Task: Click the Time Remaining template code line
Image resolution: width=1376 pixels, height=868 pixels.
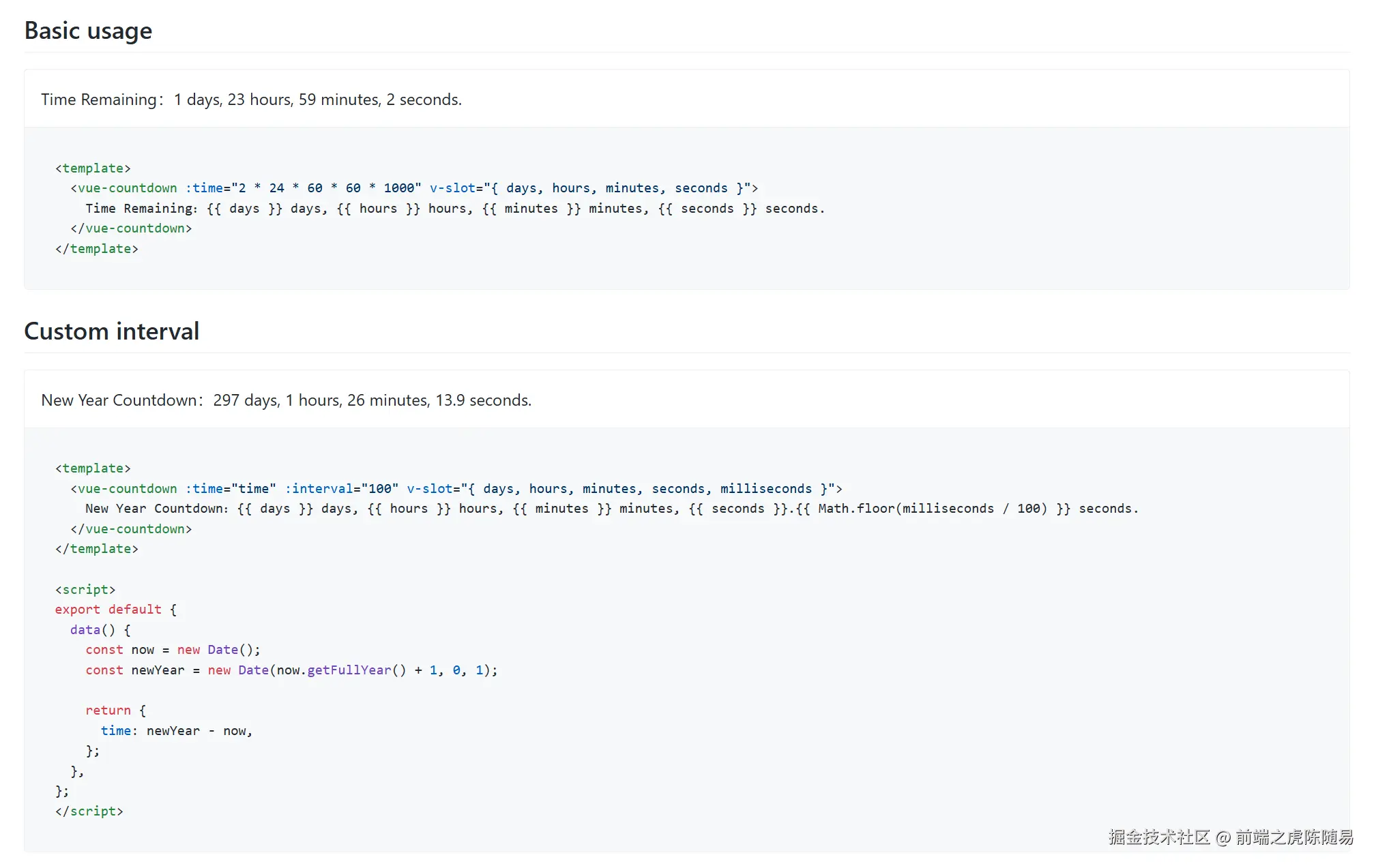Action: coord(454,209)
